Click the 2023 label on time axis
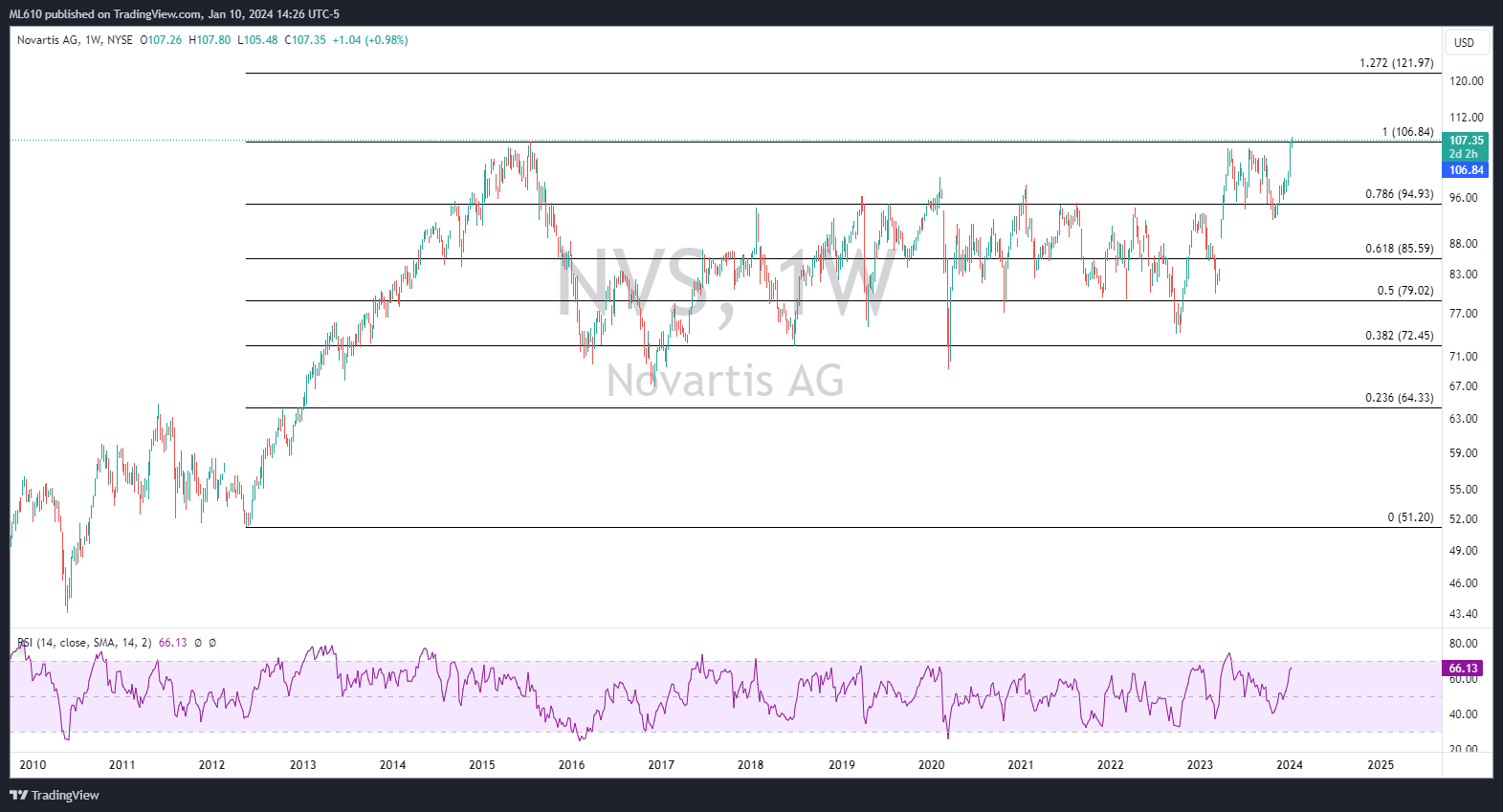The image size is (1503, 812). (1200, 765)
